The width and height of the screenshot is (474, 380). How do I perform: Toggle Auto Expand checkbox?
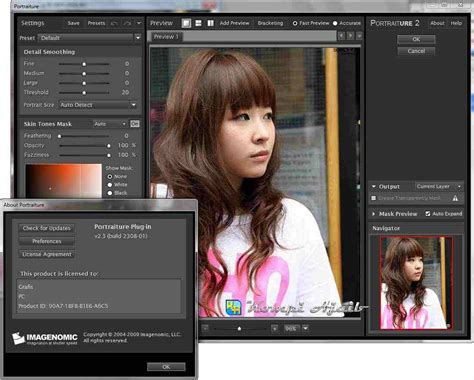(x=428, y=214)
